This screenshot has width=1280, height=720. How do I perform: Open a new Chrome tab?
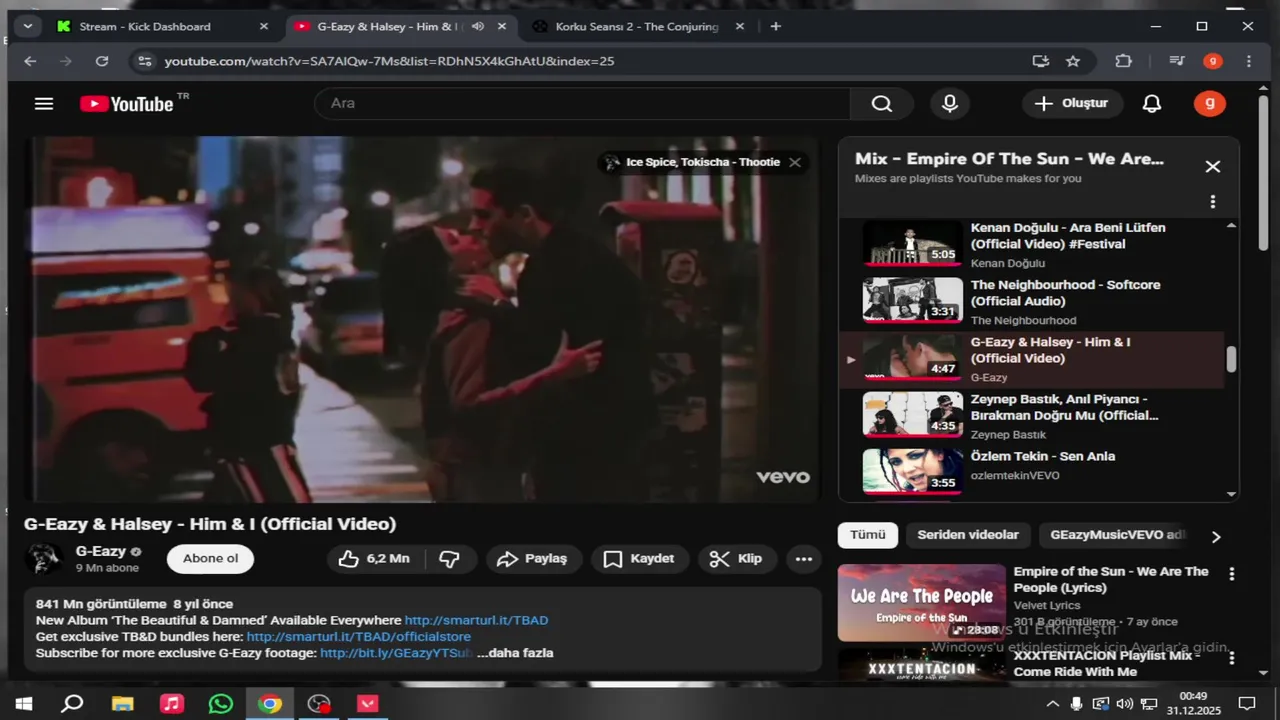[x=775, y=26]
